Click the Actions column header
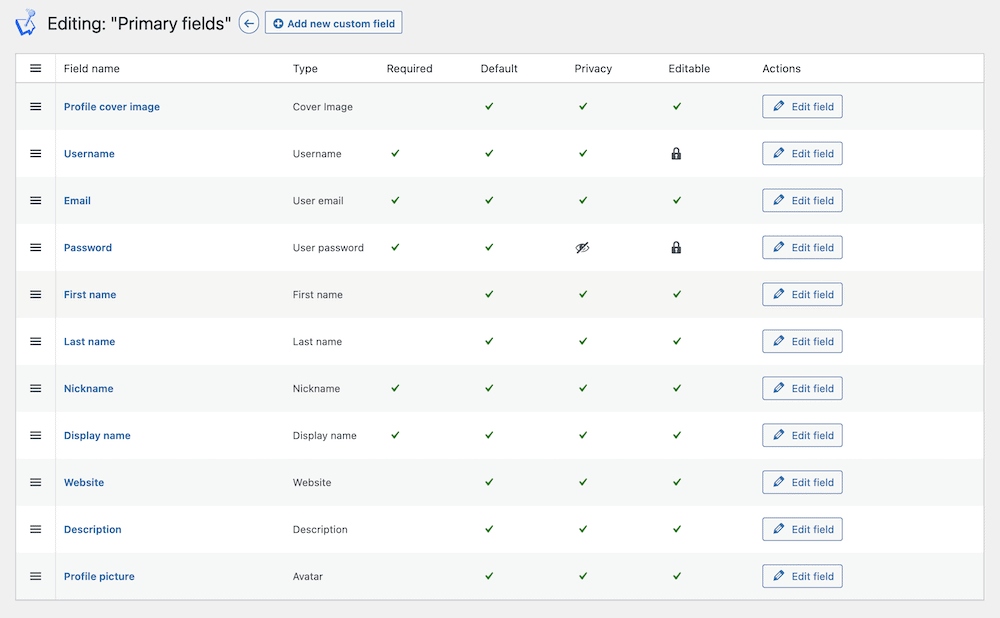 tap(781, 68)
